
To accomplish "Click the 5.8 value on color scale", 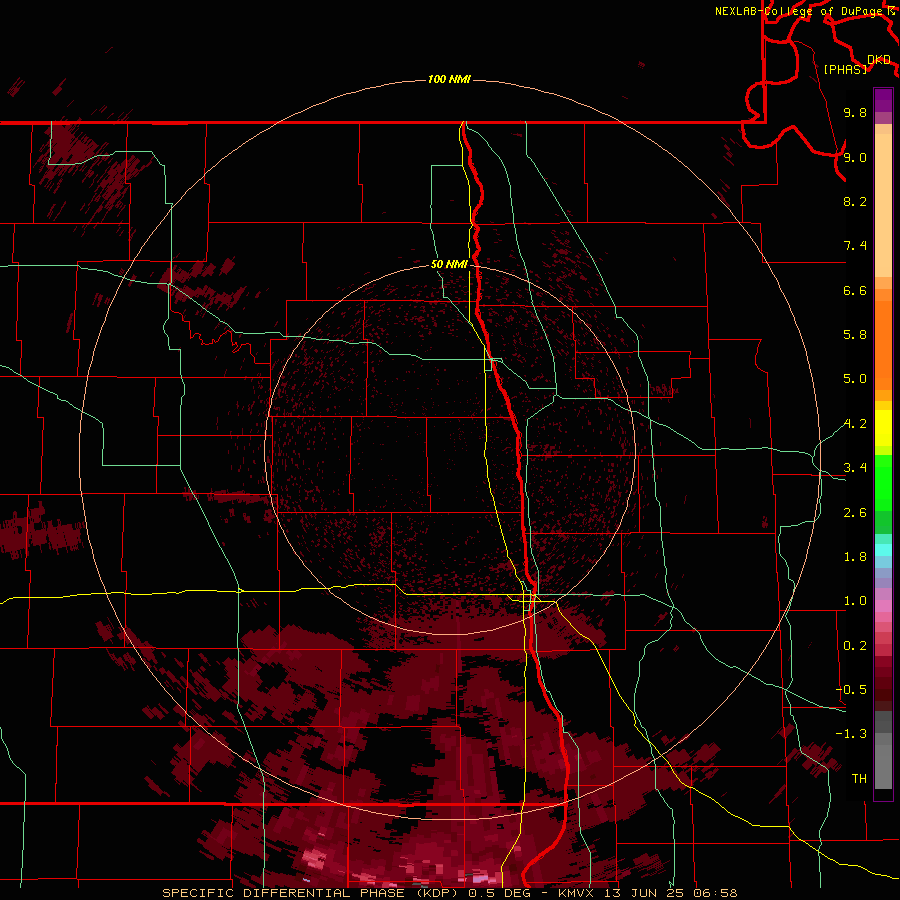I will [855, 335].
